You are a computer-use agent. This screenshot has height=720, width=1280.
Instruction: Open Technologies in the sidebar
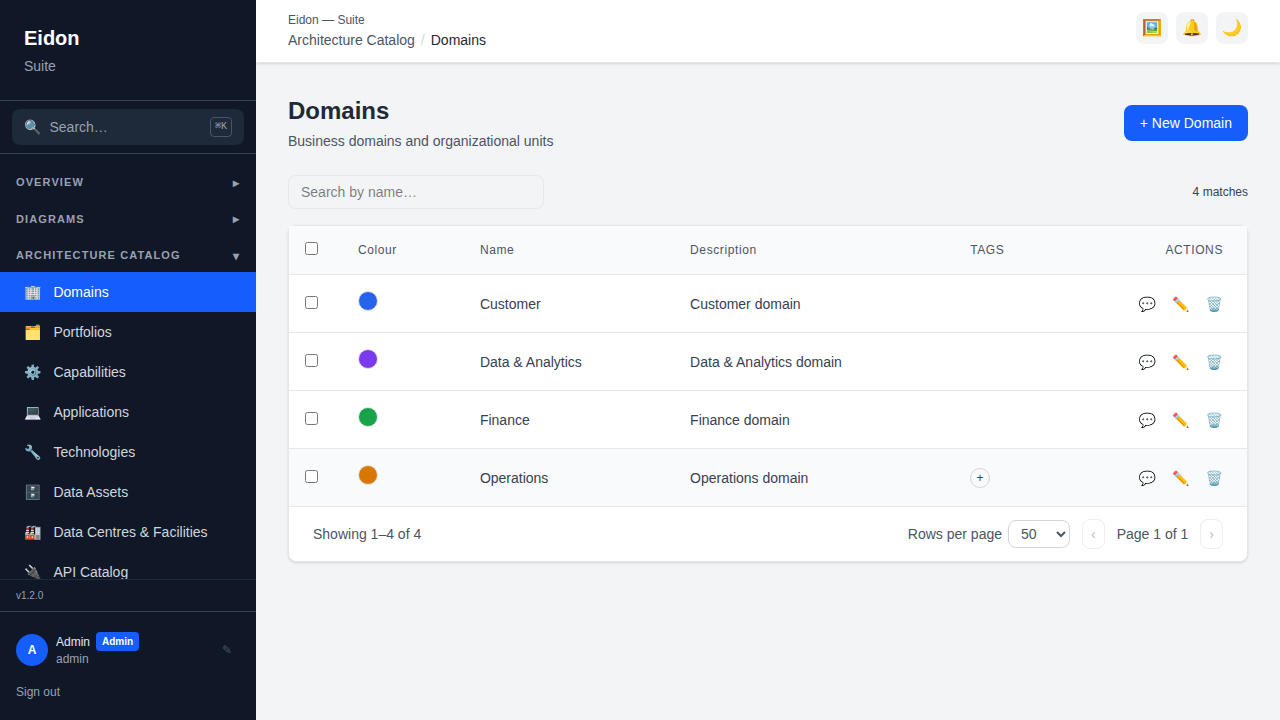click(x=128, y=452)
